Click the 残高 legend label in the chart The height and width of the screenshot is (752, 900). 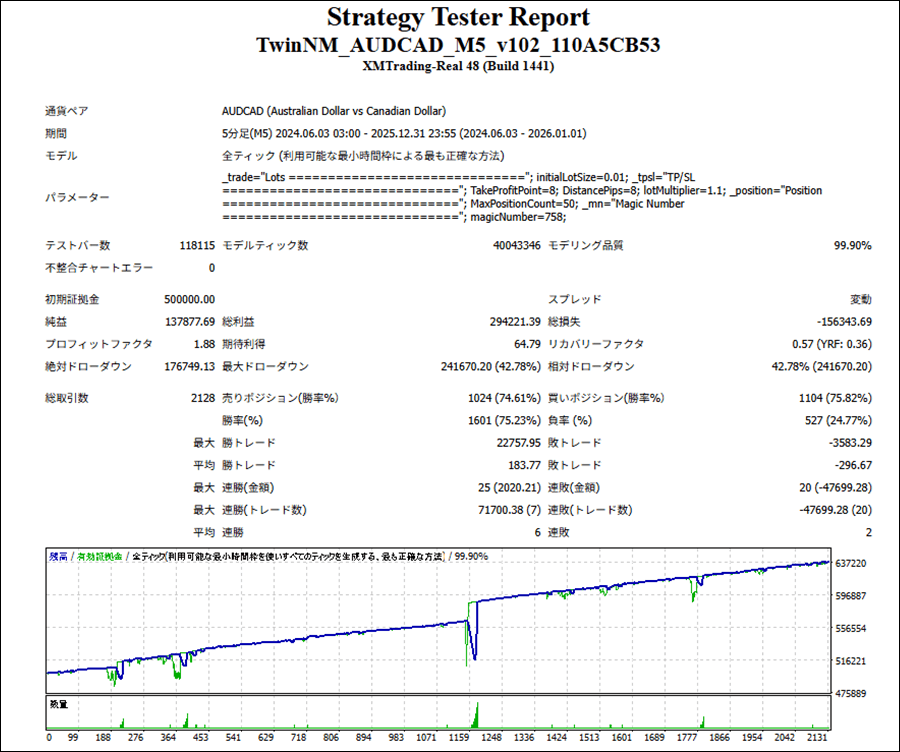click(58, 556)
